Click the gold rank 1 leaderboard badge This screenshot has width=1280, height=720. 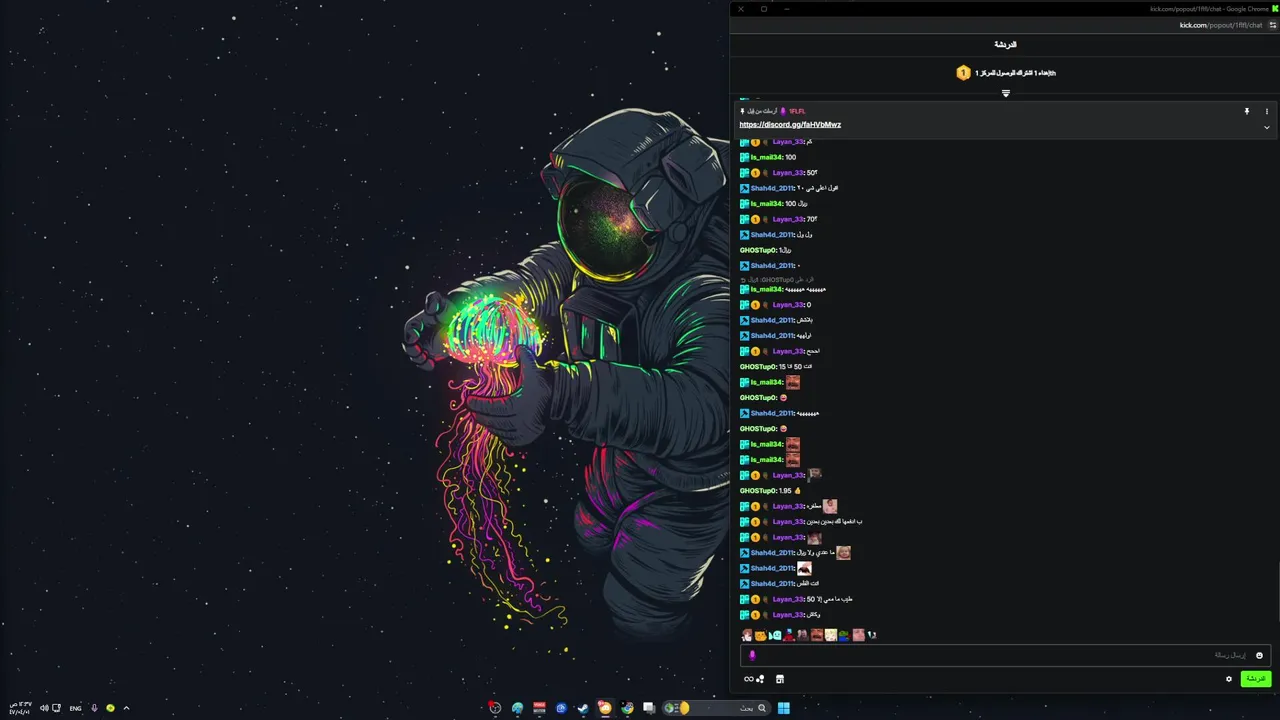point(963,73)
